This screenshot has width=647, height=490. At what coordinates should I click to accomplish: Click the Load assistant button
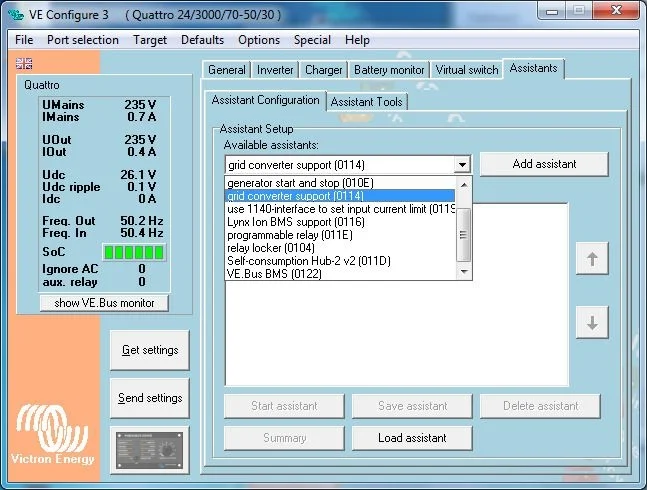[x=412, y=438]
